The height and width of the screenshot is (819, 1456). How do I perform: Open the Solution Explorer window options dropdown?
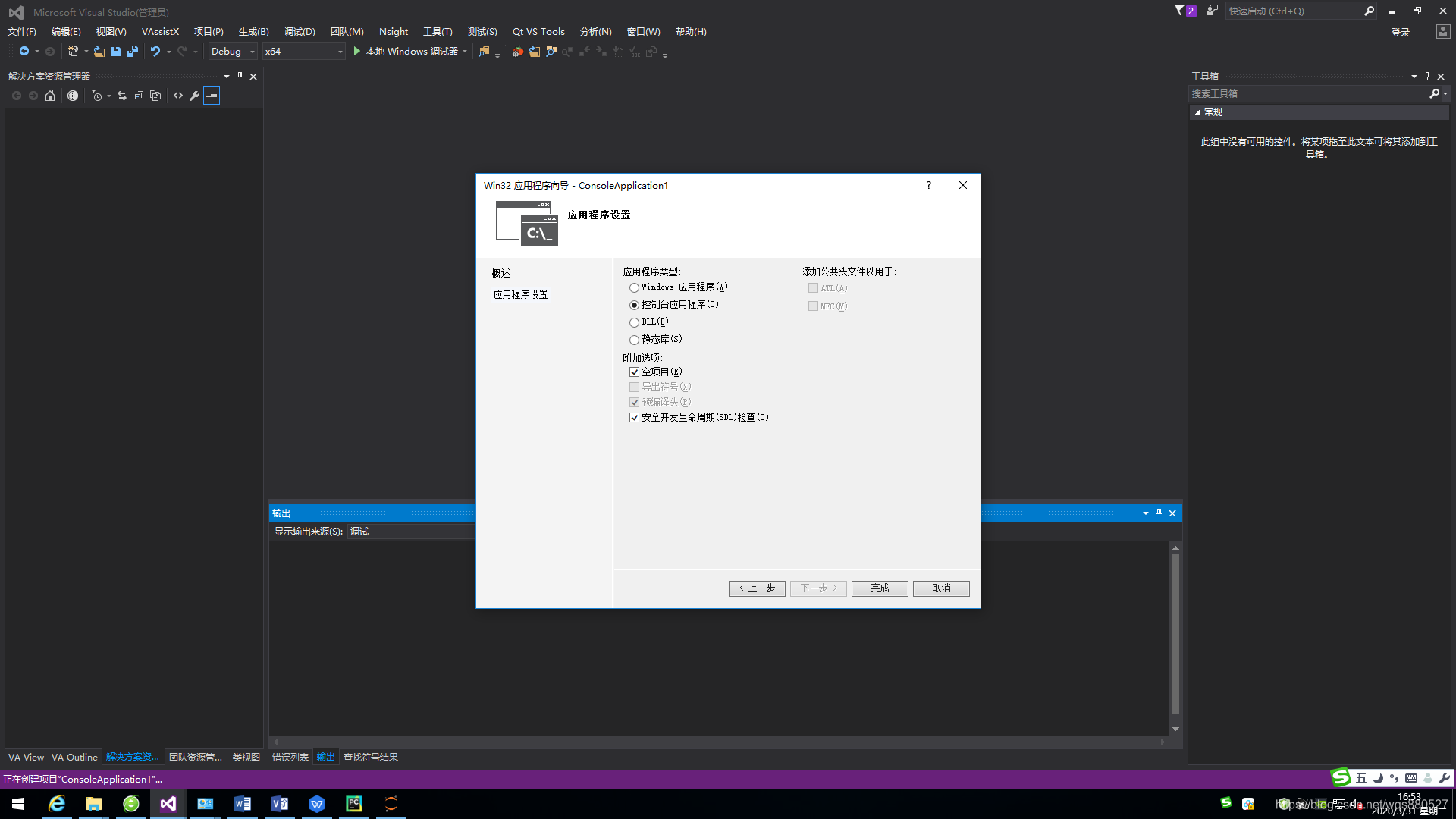click(226, 76)
